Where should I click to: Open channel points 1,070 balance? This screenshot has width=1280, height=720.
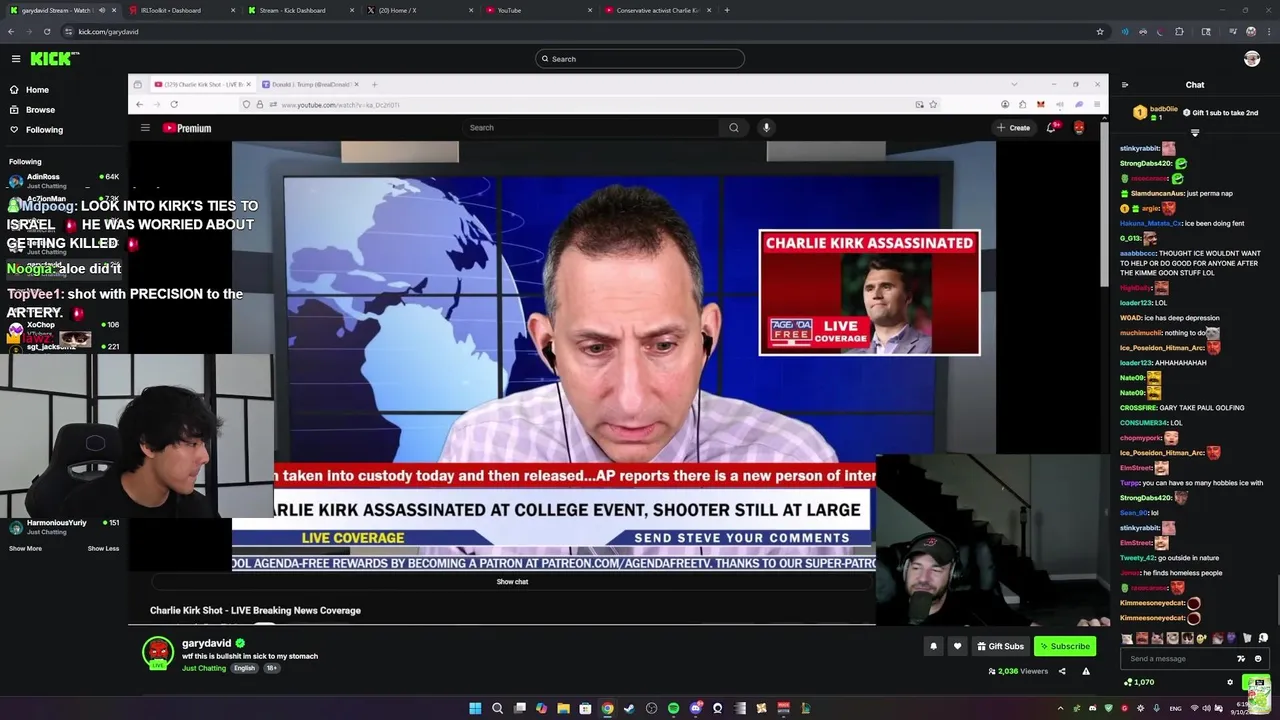[1139, 682]
